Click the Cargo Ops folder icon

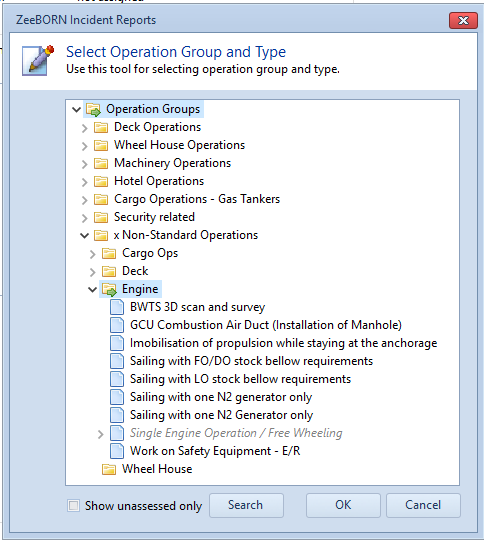coord(109,253)
